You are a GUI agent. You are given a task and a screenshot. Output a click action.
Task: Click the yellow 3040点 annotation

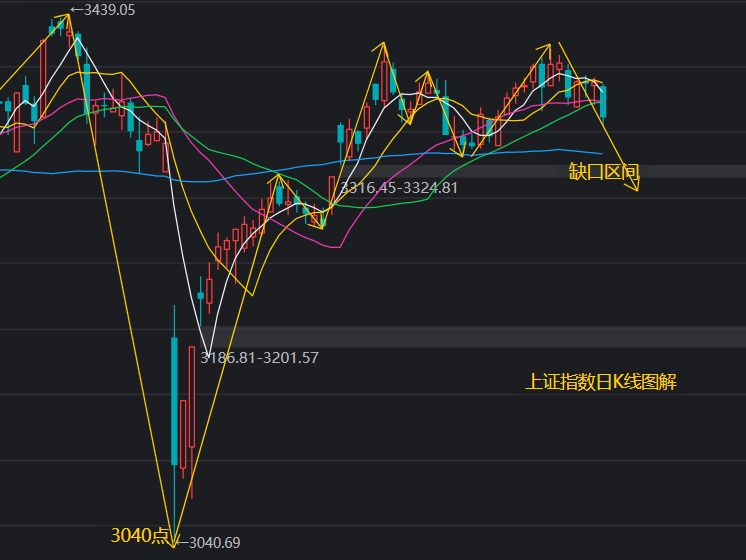(139, 535)
